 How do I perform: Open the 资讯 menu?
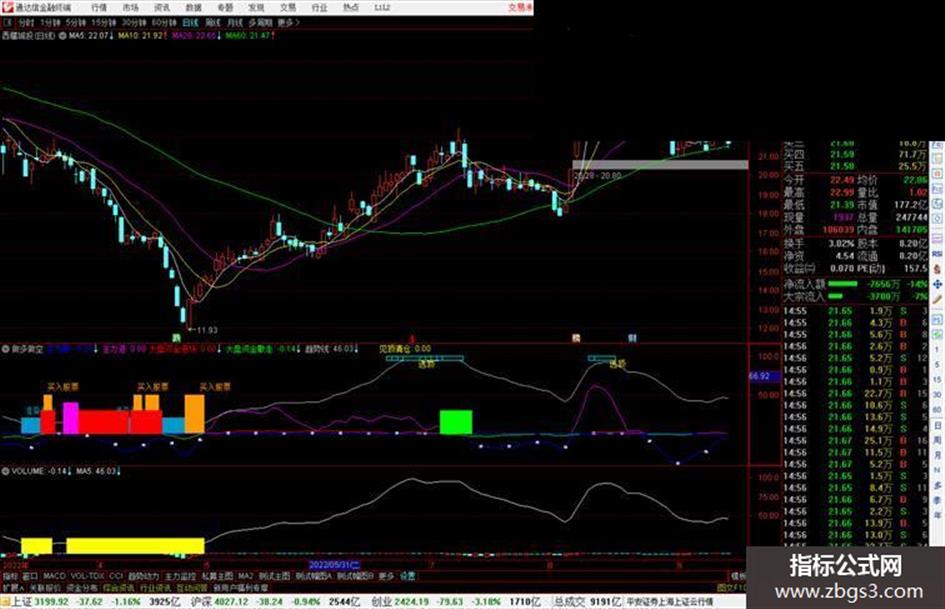coord(162,7)
